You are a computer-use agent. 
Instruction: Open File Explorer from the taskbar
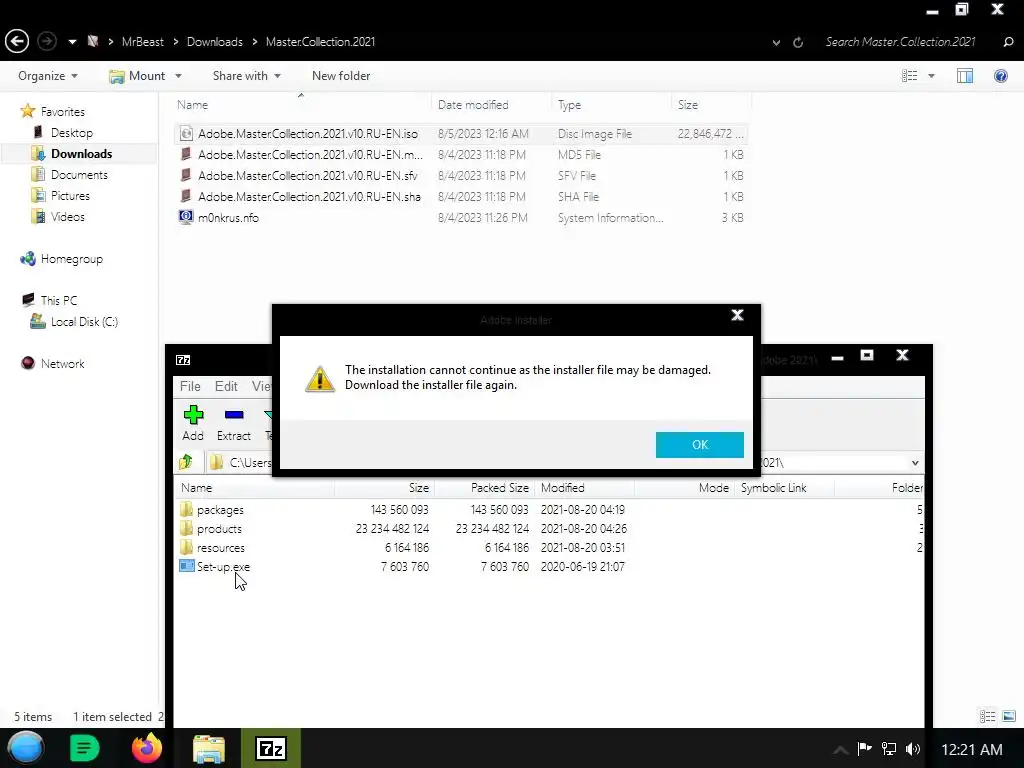point(209,748)
